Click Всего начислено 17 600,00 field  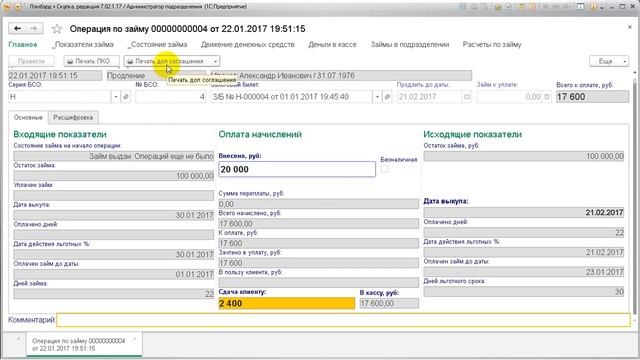(318, 223)
